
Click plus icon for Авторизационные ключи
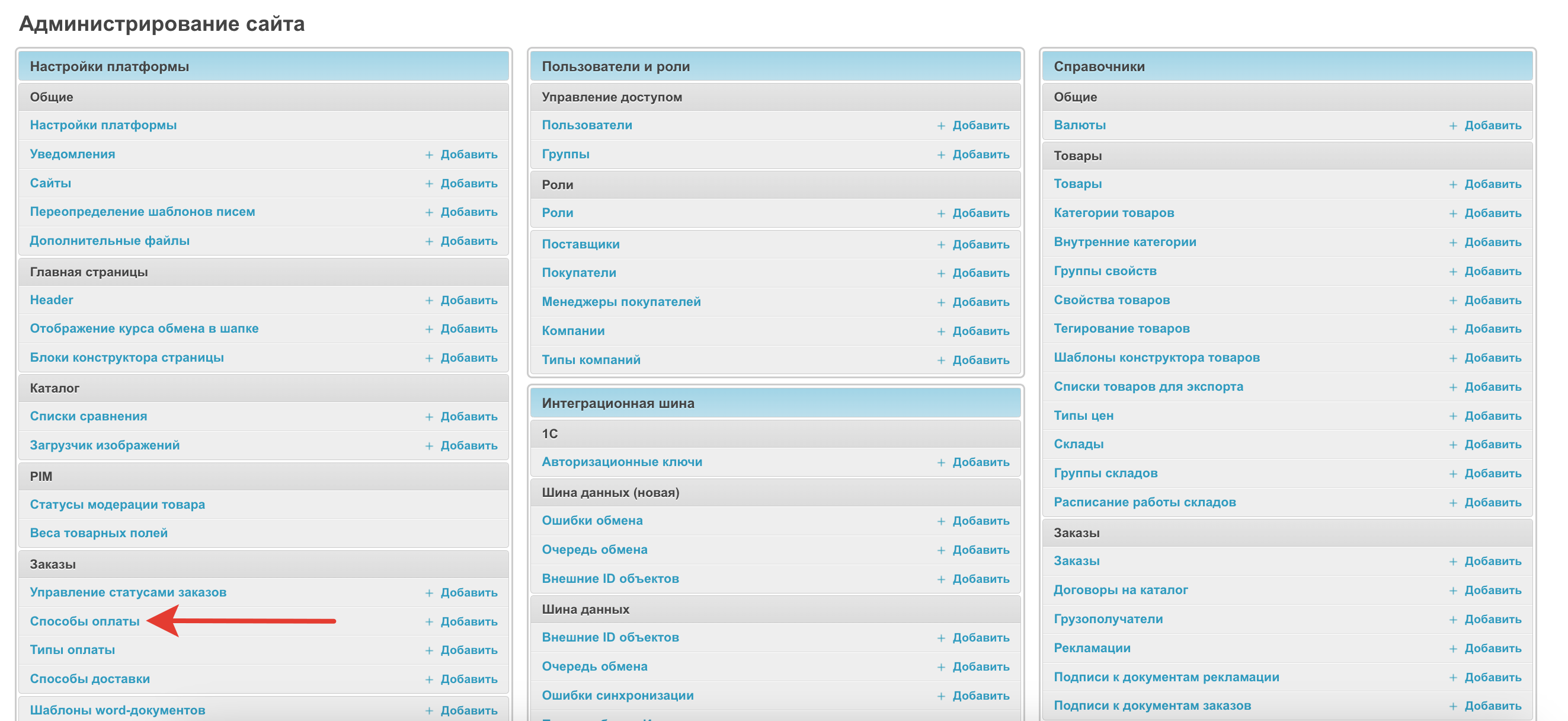(940, 463)
